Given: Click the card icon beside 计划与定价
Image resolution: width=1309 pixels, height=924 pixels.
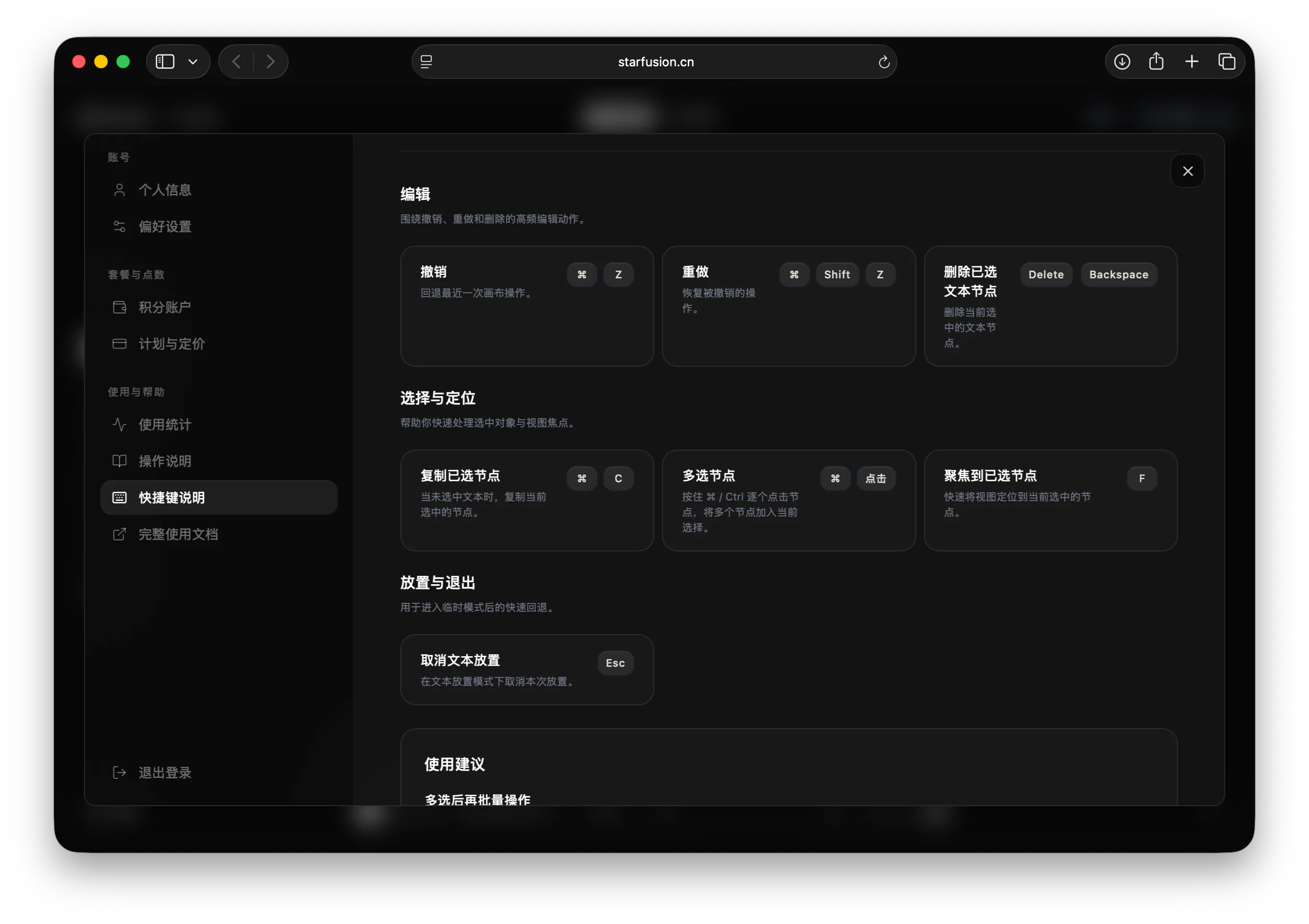Looking at the screenshot, I should (119, 344).
